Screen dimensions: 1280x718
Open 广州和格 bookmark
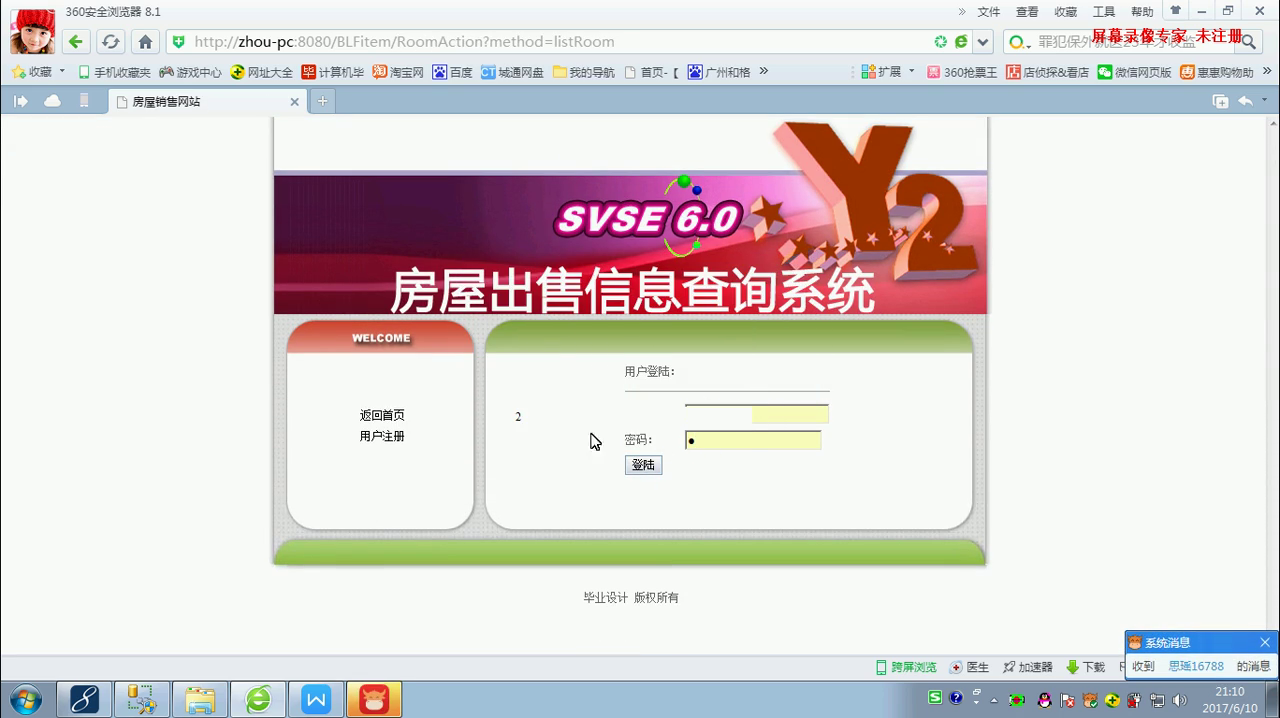pos(719,72)
